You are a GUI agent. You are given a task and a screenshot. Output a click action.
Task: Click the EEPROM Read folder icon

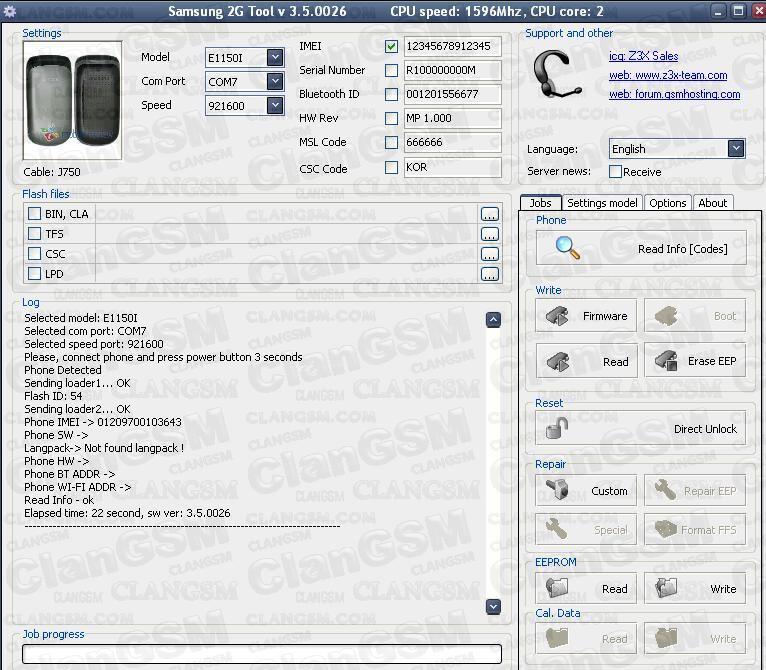tap(557, 588)
